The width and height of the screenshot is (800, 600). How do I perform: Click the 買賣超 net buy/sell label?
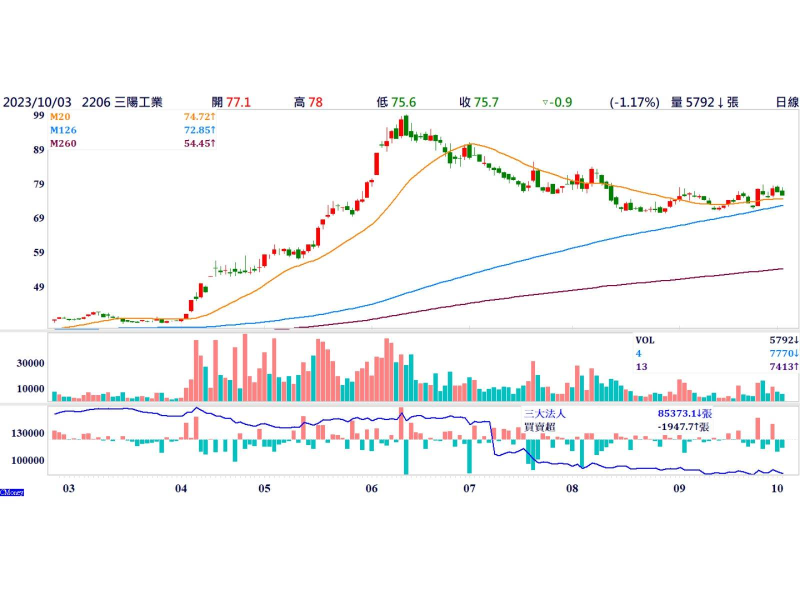click(x=539, y=426)
